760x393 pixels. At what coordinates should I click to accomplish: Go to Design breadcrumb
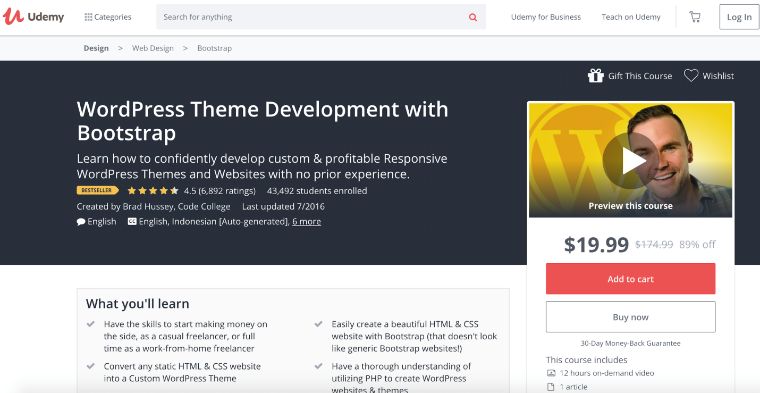tap(96, 48)
